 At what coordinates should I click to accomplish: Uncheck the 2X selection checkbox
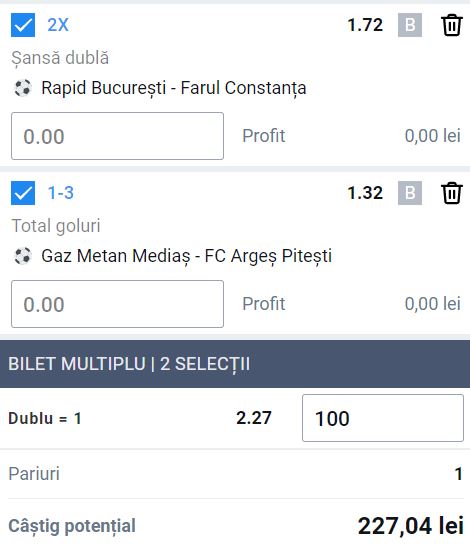coord(23,25)
